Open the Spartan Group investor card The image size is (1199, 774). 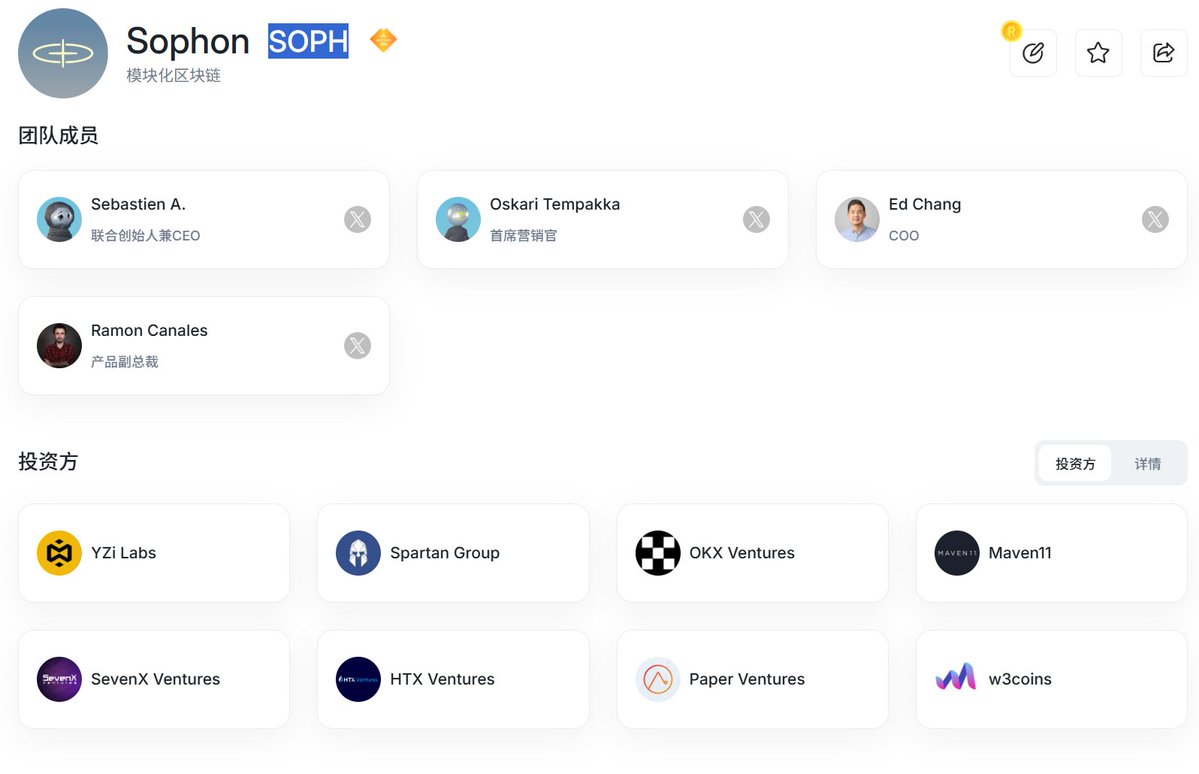coord(453,553)
